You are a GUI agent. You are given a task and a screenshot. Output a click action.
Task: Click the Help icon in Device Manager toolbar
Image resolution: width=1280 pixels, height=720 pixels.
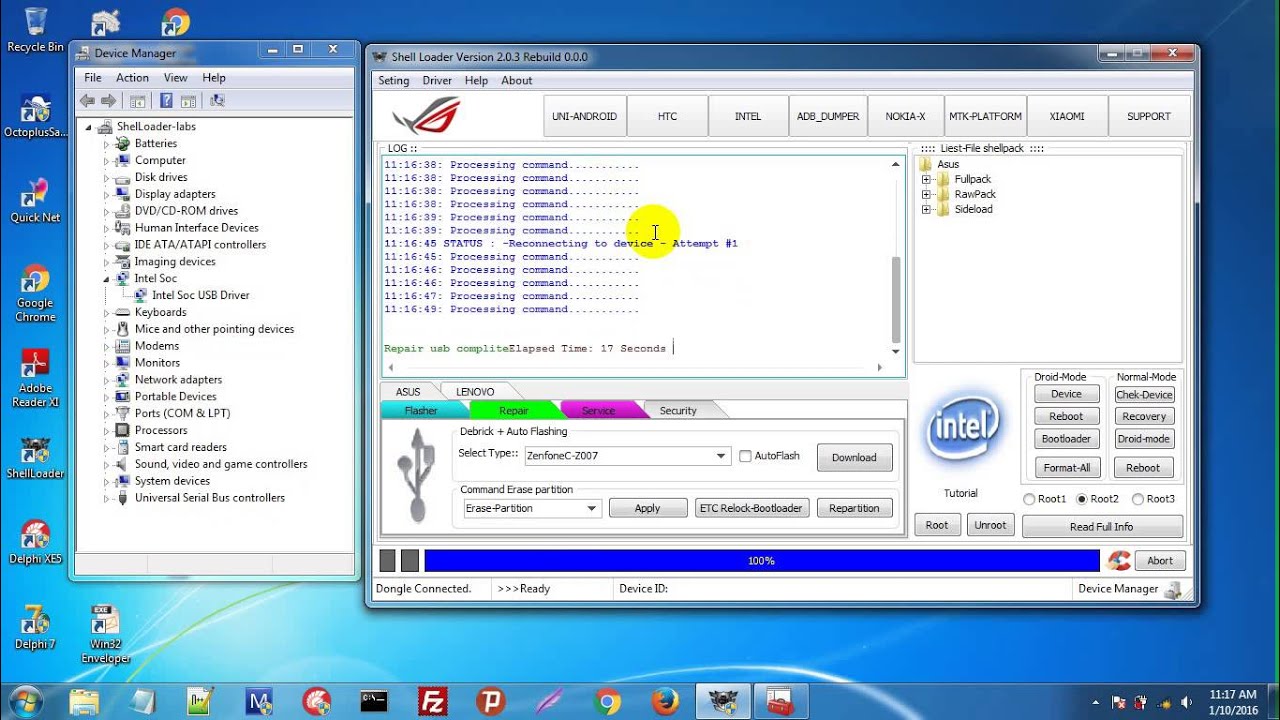(166, 101)
